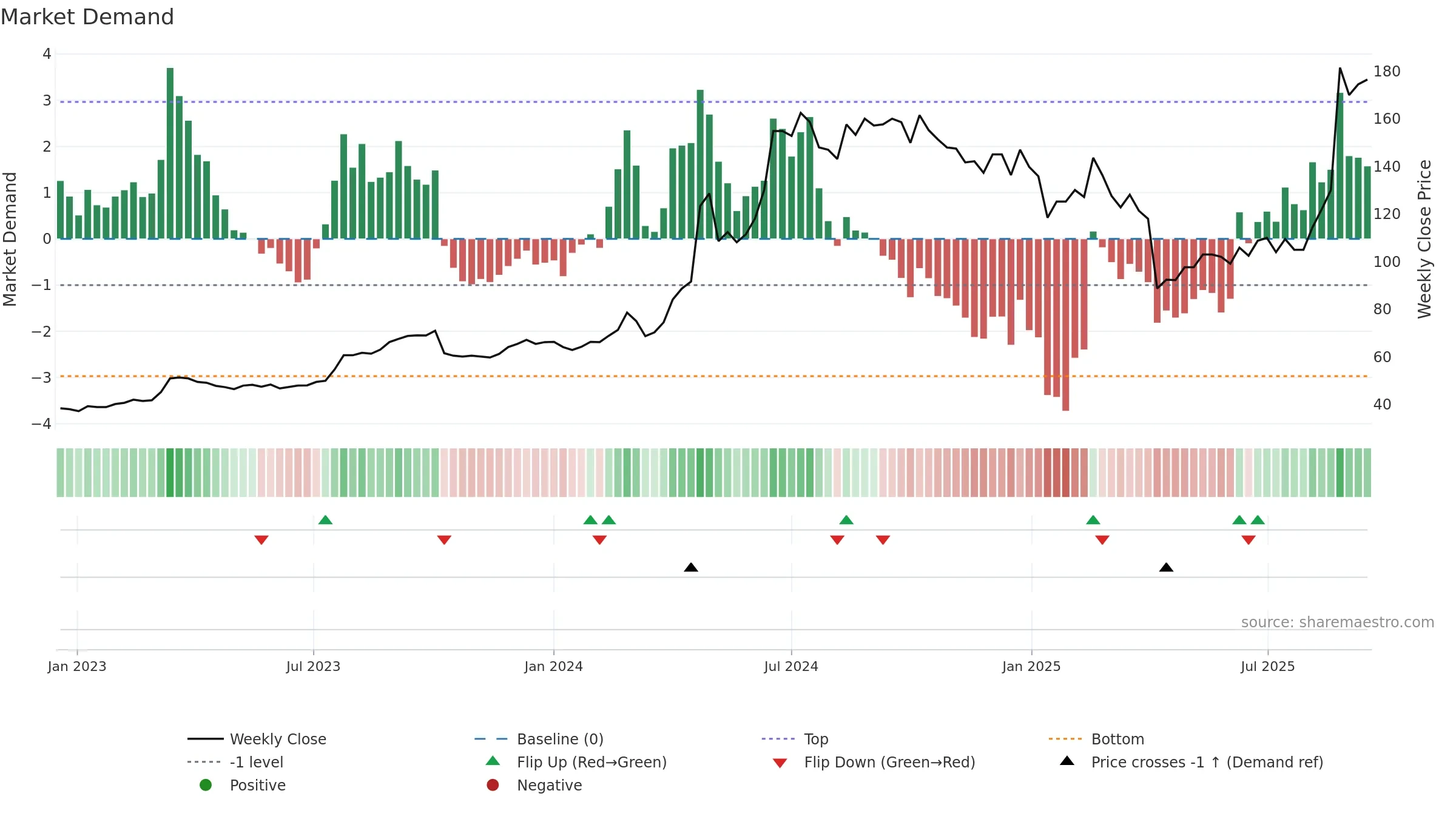Toggle Flip Down (Green→Red) legend entry
The image size is (1456, 819).
874,762
